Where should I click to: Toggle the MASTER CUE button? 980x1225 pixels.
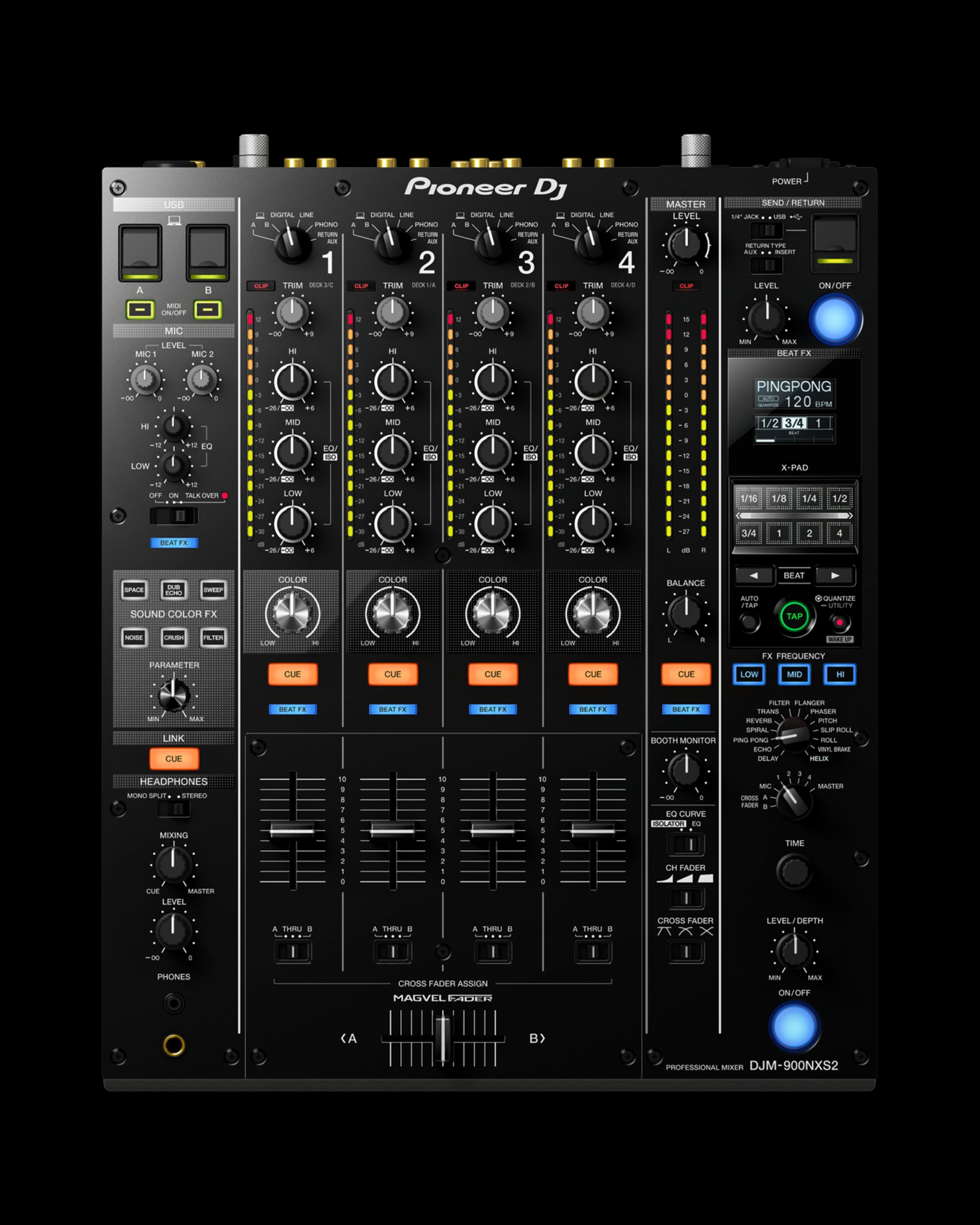point(686,674)
